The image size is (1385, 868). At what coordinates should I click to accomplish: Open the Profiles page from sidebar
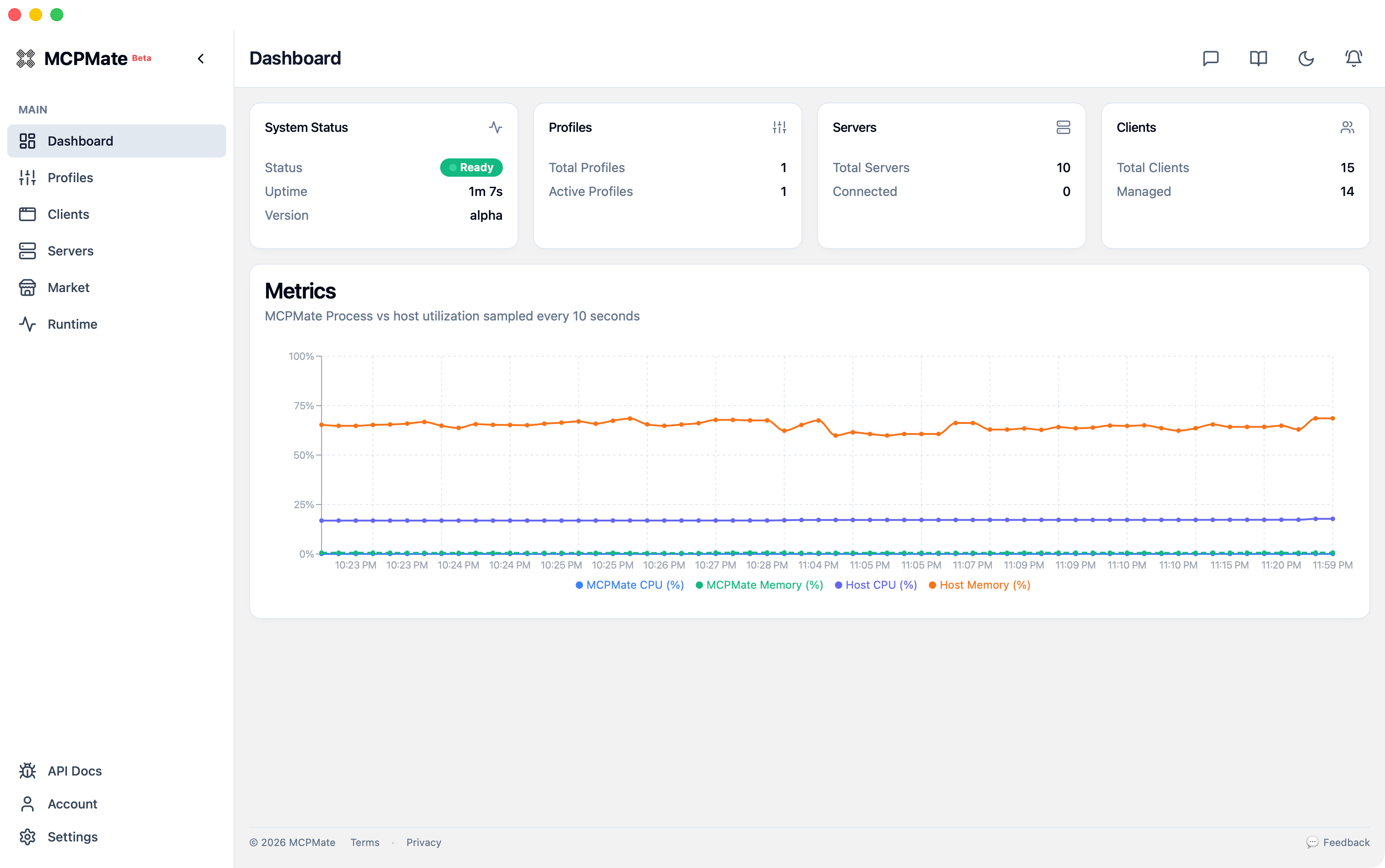[x=70, y=177]
